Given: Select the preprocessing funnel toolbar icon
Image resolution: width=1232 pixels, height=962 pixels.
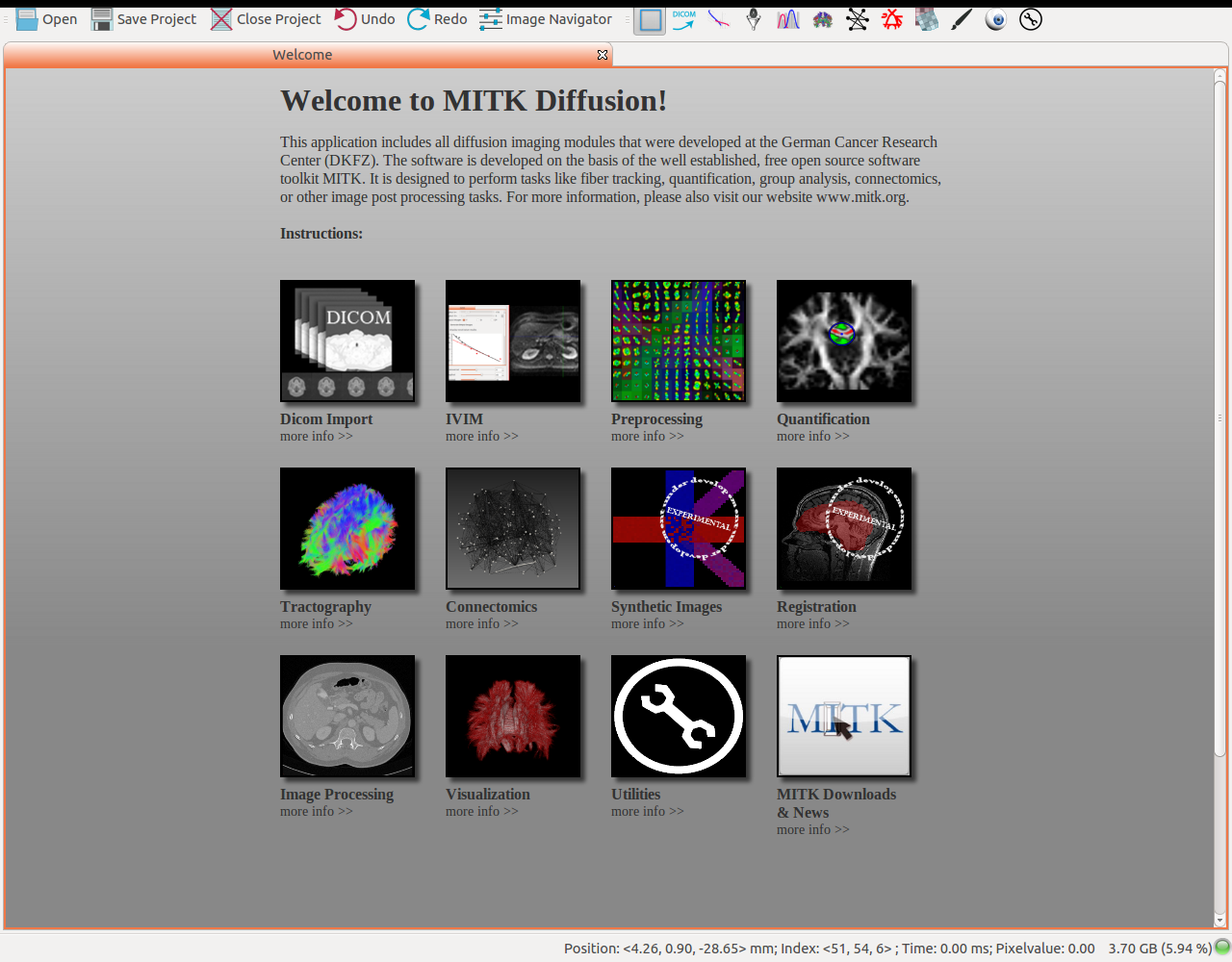Looking at the screenshot, I should pos(754,19).
